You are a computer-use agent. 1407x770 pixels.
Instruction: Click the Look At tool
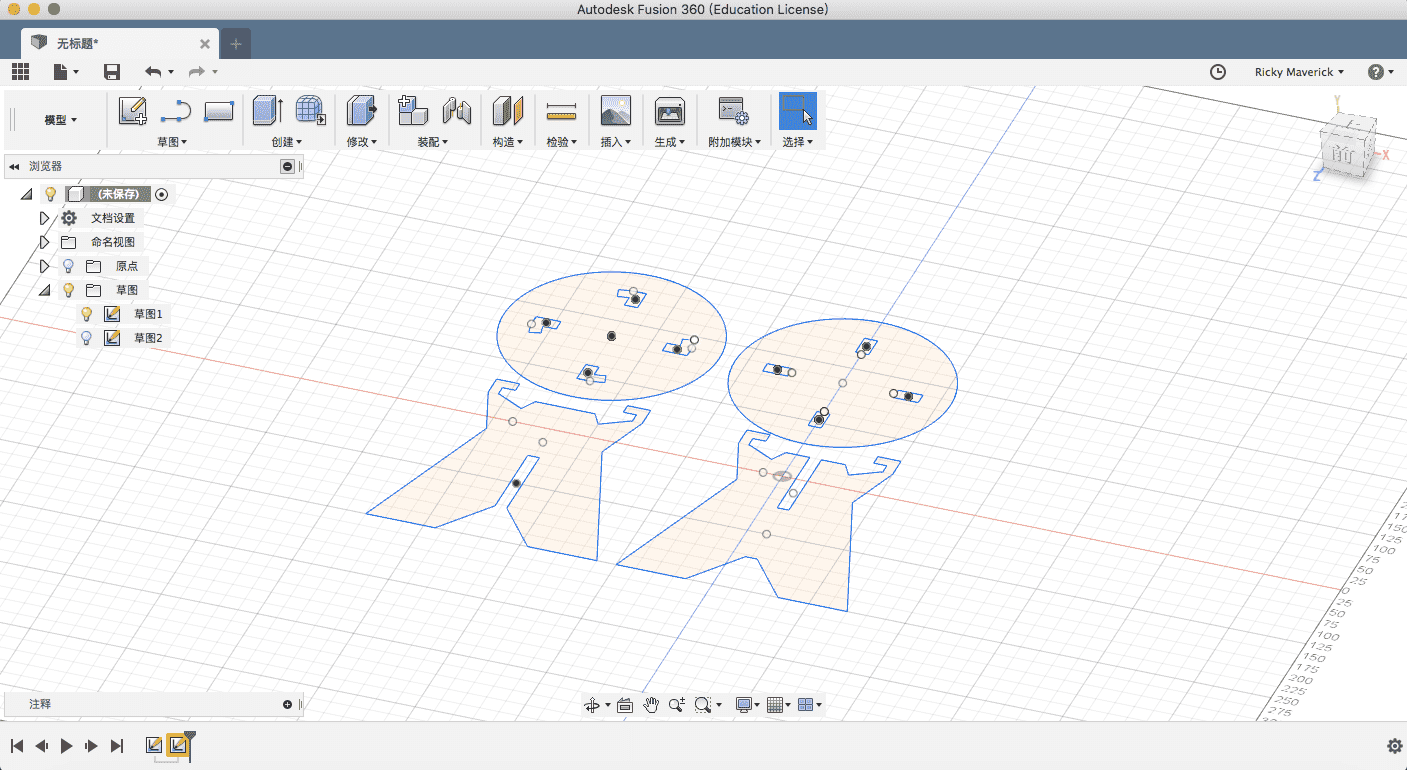(x=625, y=705)
